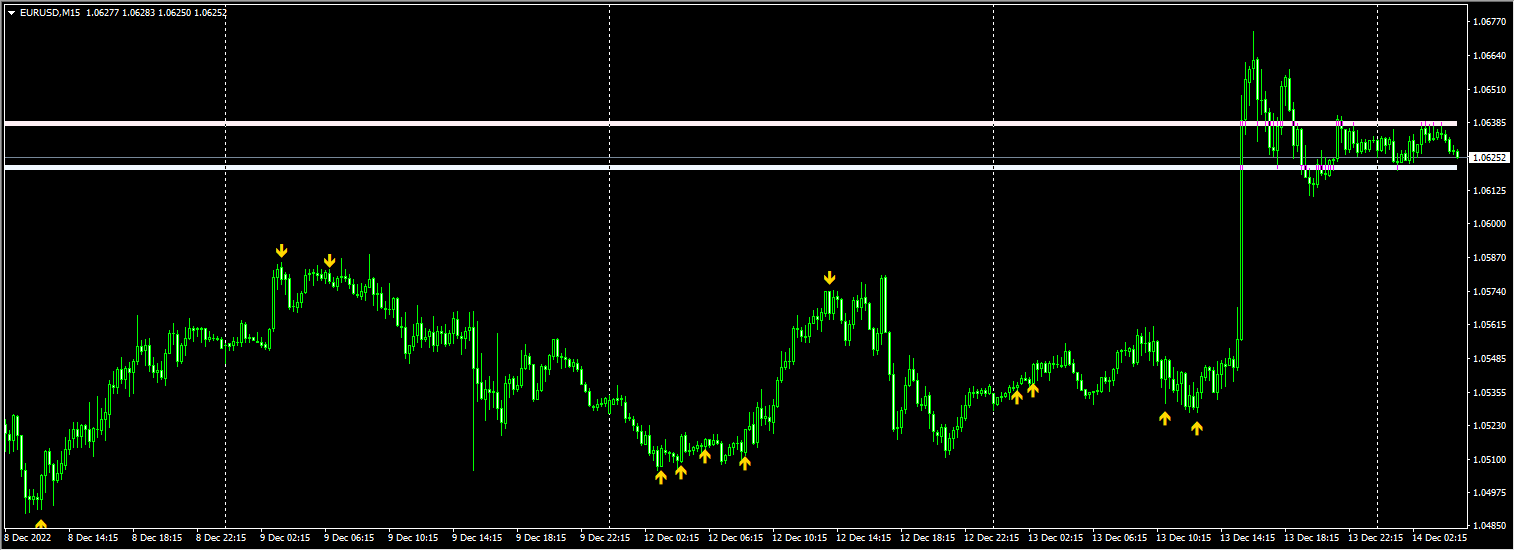Click the 13 Dec 06:15 time label

1119,538
